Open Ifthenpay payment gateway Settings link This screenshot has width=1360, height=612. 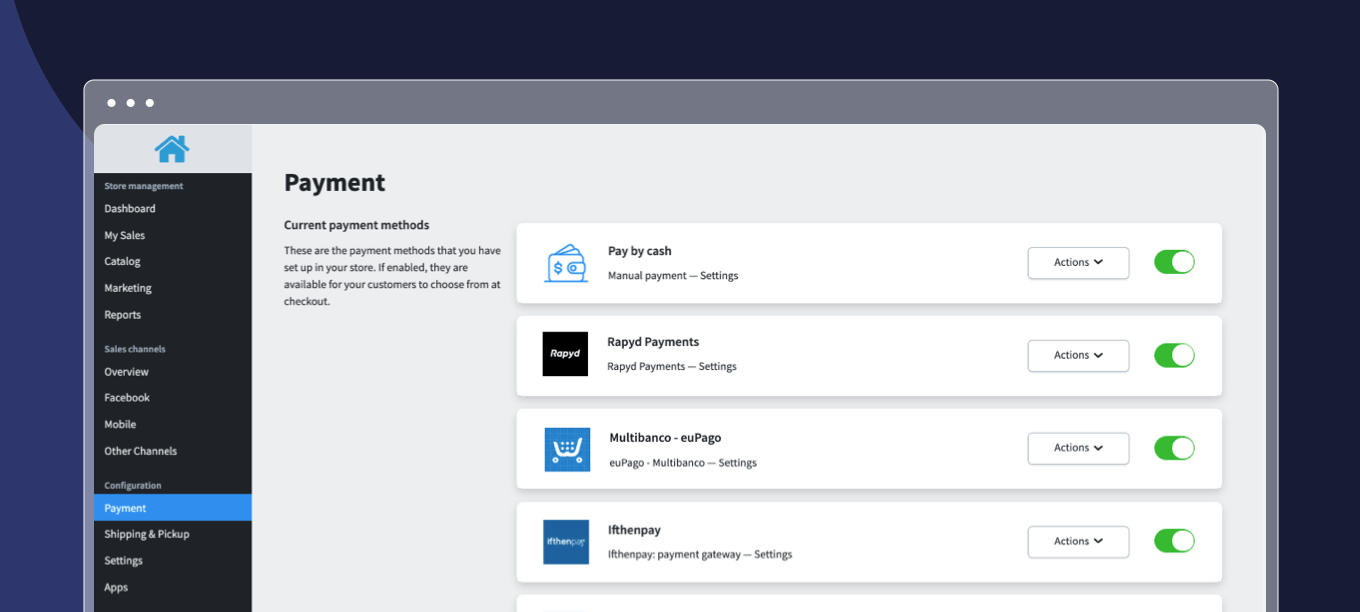click(773, 554)
